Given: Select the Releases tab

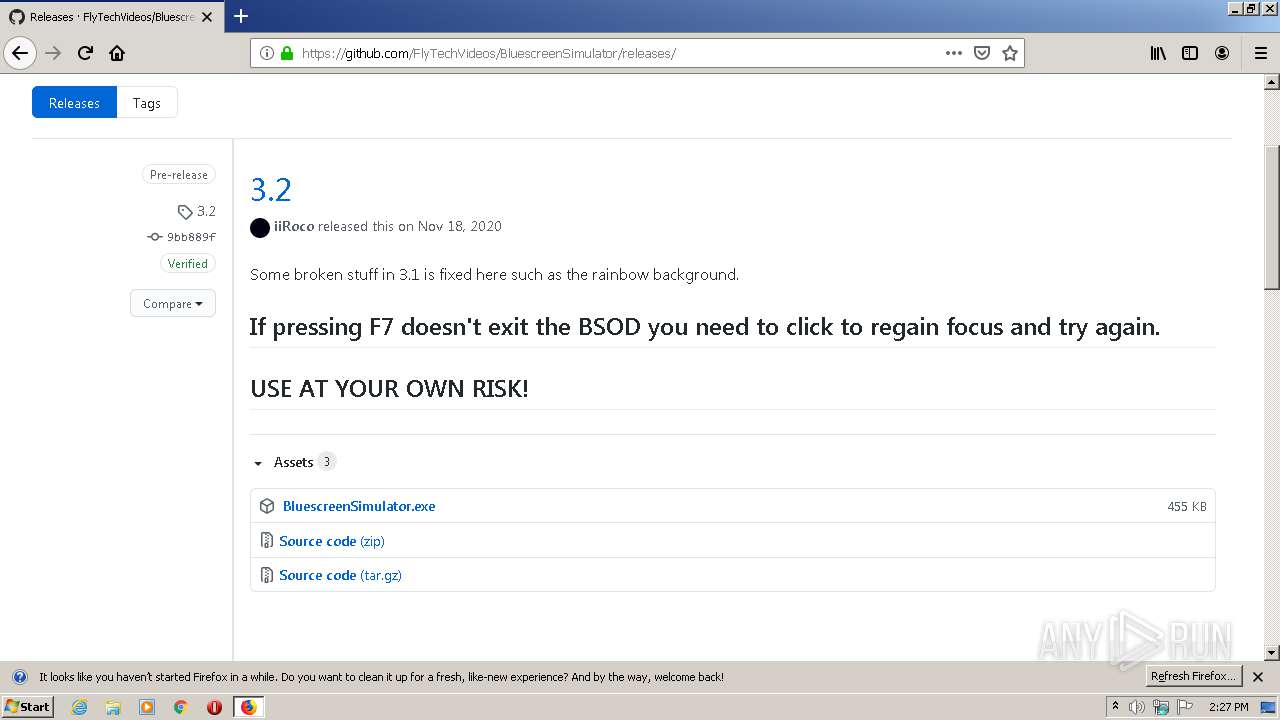Looking at the screenshot, I should click(x=74, y=103).
